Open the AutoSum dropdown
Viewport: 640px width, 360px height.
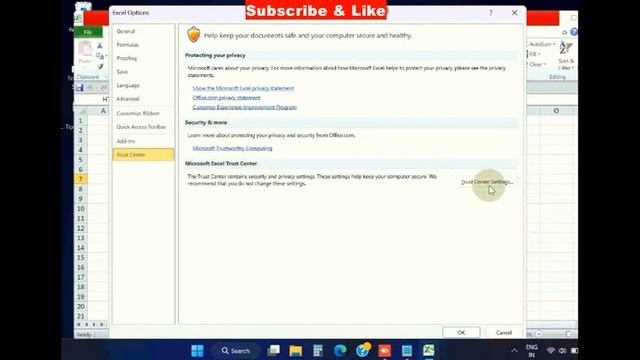(x=542, y=44)
